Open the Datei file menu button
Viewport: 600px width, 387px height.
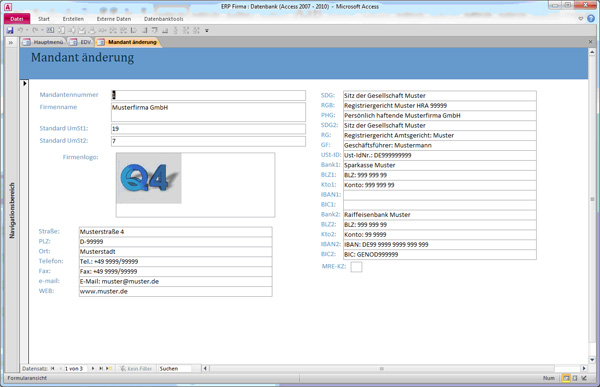coord(17,19)
